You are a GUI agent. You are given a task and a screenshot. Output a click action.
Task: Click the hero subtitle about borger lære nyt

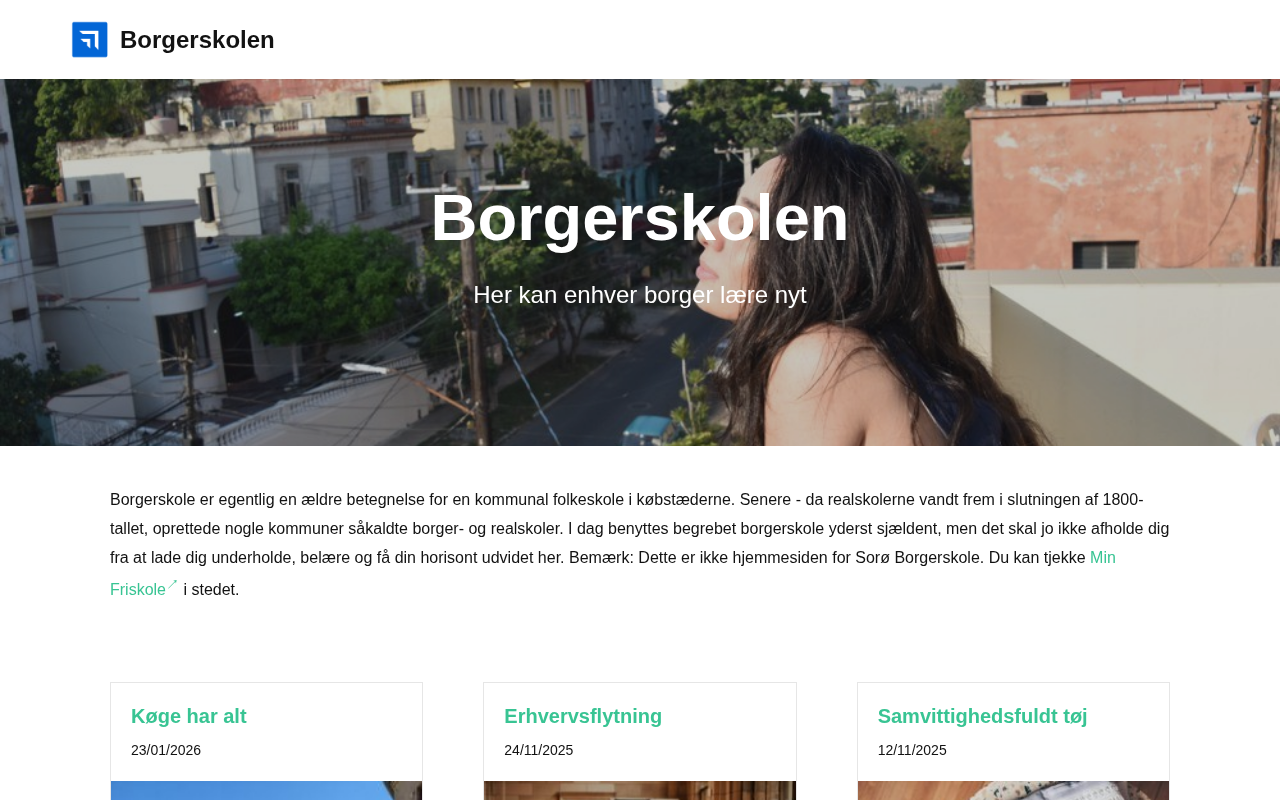(640, 295)
